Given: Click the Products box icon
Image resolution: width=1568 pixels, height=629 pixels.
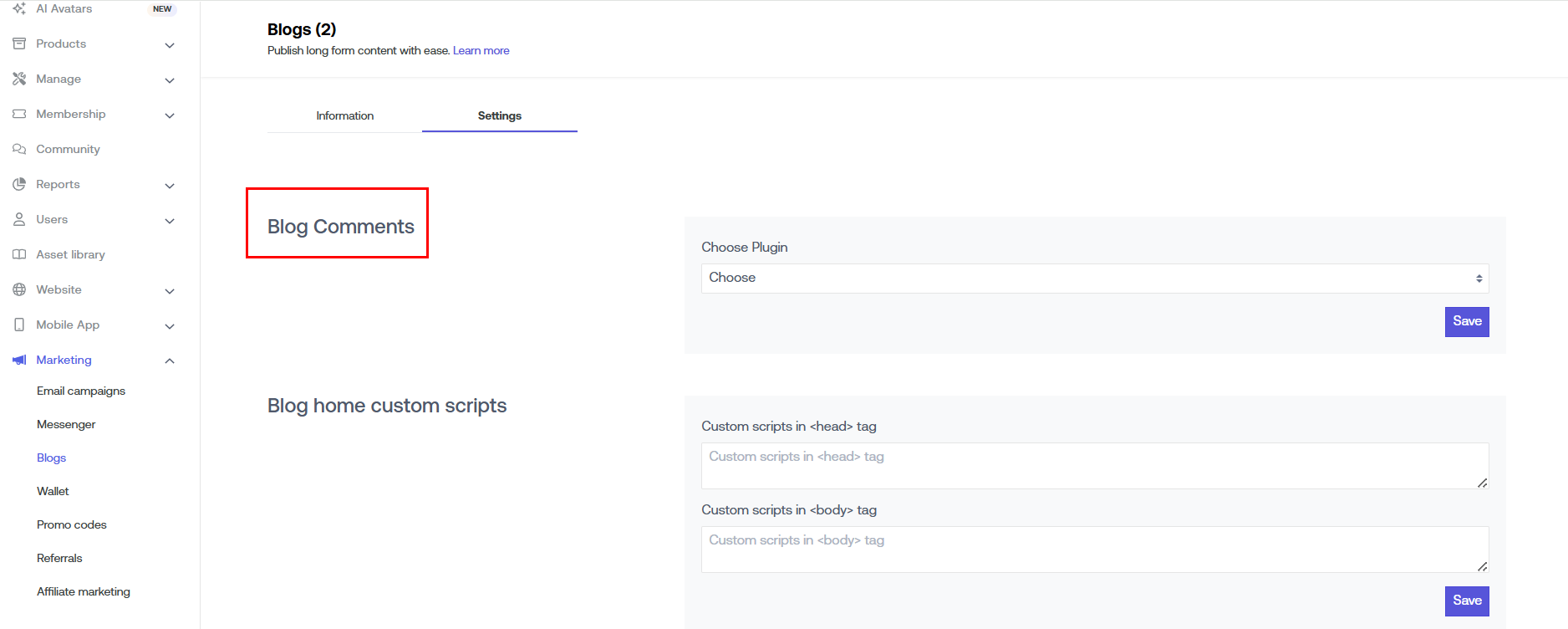Looking at the screenshot, I should pyautogui.click(x=19, y=43).
